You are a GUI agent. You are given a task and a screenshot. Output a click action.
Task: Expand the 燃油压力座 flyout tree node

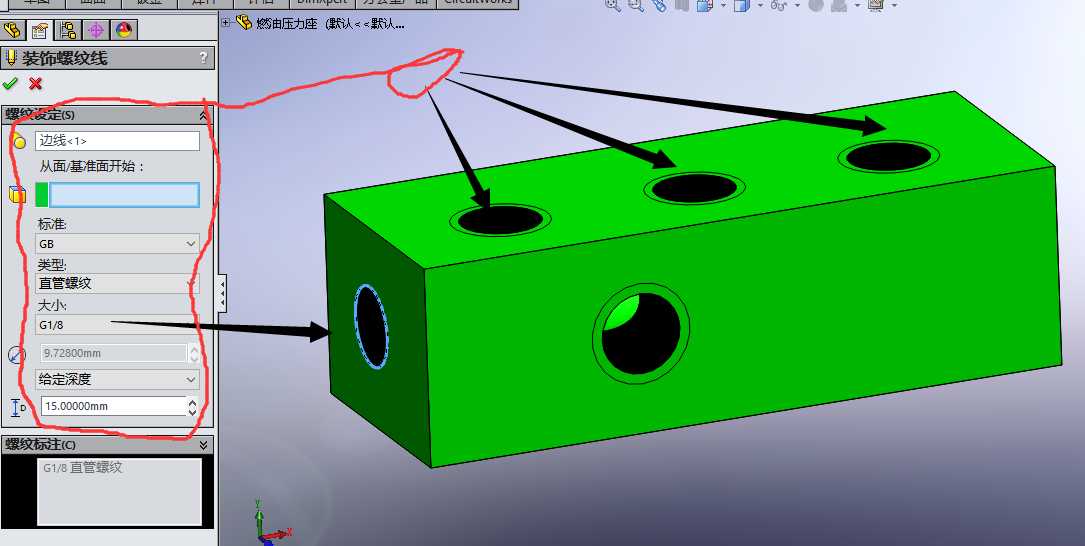(226, 23)
